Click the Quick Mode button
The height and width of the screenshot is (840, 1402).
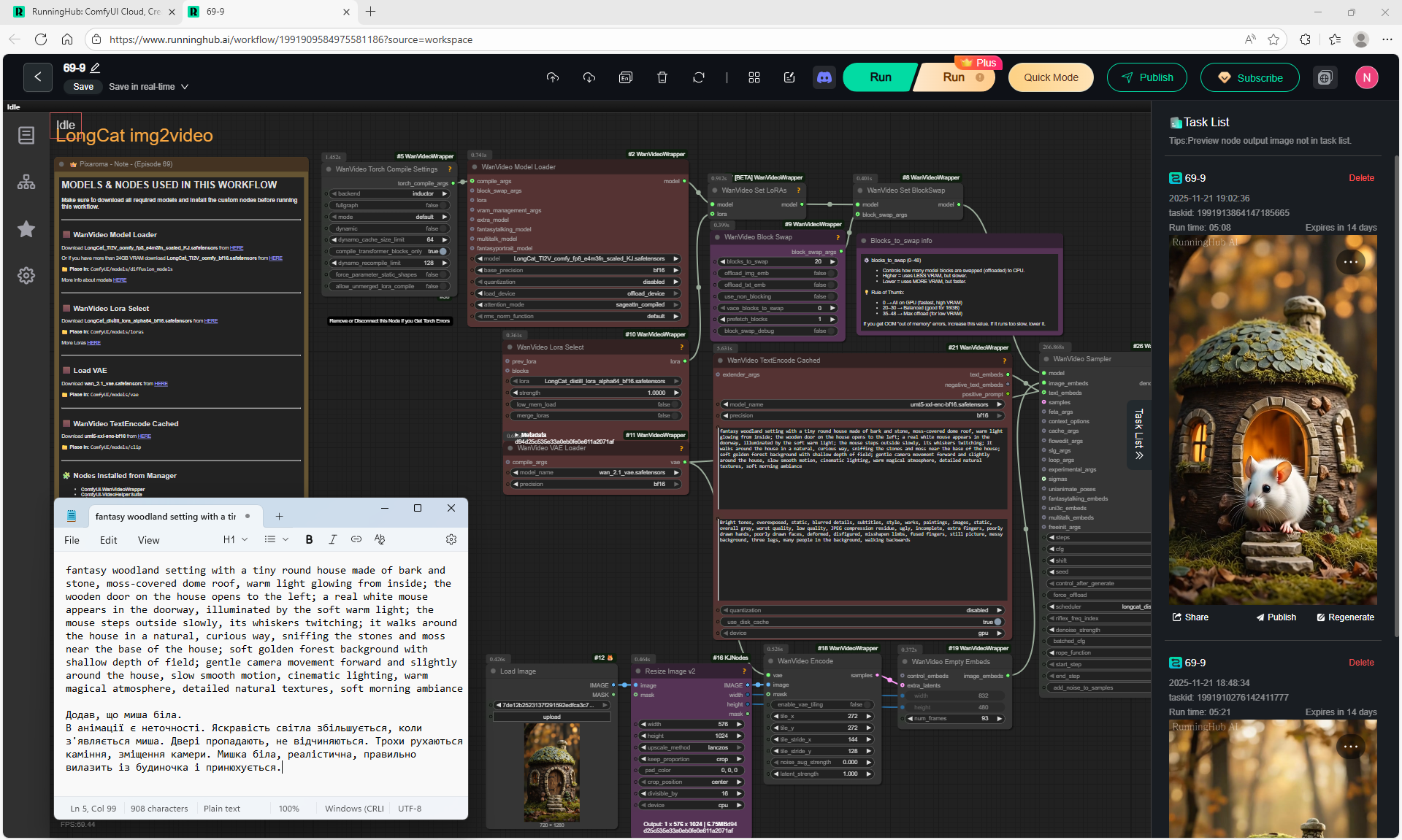1050,77
